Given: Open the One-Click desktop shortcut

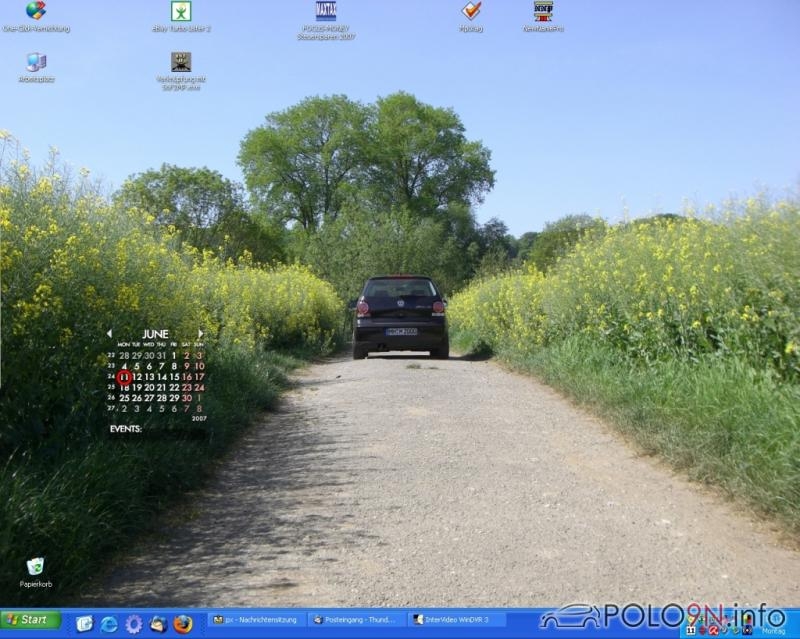Looking at the screenshot, I should pyautogui.click(x=36, y=12).
